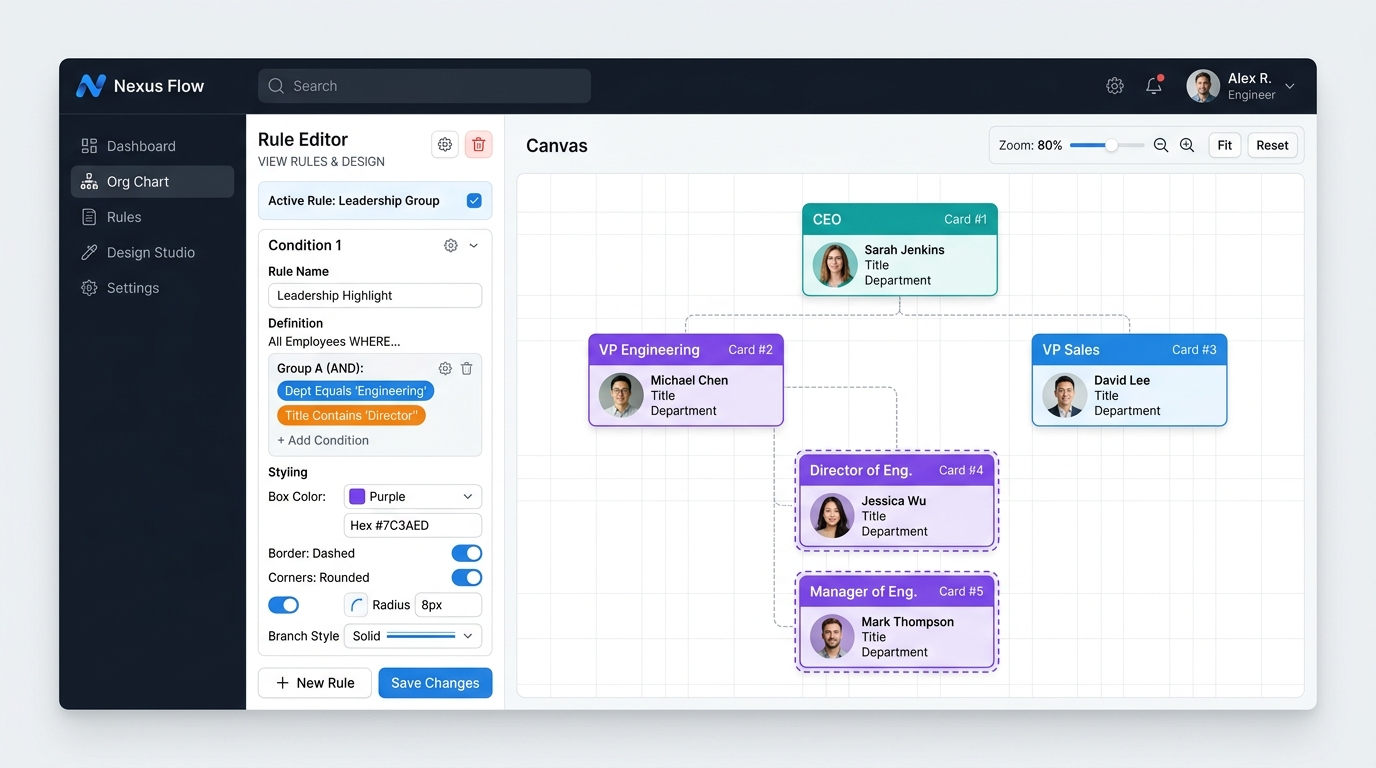Select the Director of Eng. card header
The width and height of the screenshot is (1376, 768).
[897, 470]
